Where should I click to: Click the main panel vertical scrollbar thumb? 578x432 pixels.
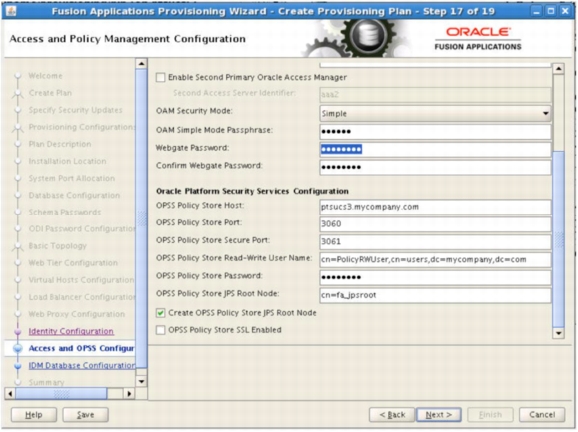pyautogui.click(x=559, y=239)
